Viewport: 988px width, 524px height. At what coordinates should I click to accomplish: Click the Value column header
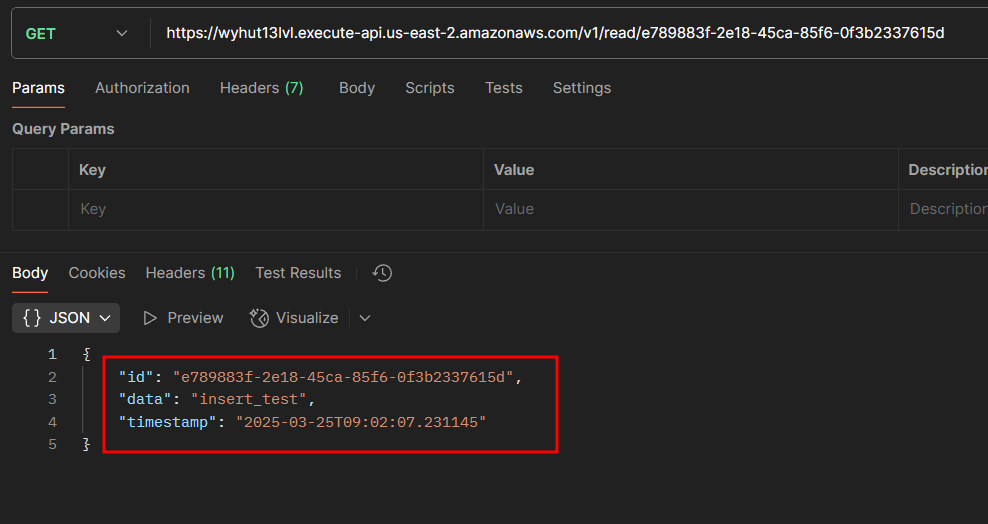514,170
